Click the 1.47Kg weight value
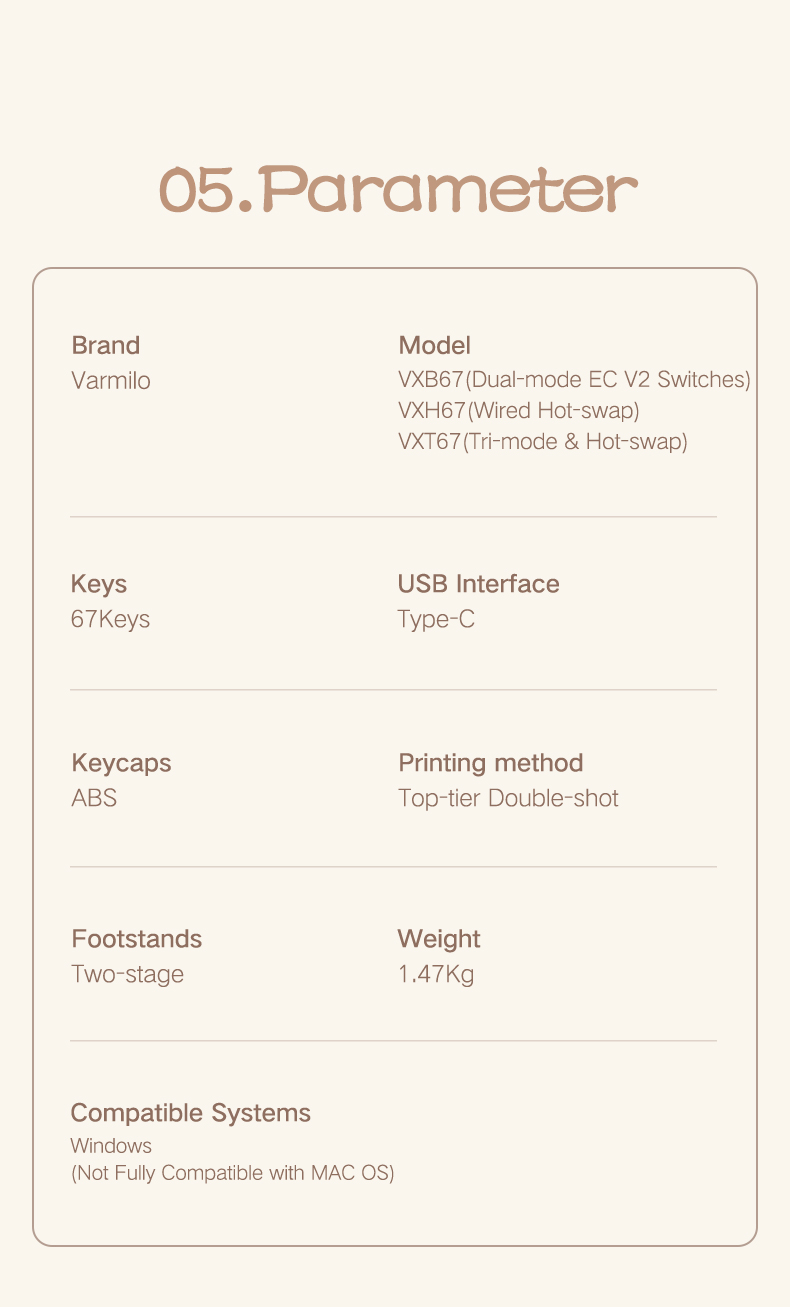This screenshot has height=1307, width=790. click(436, 975)
